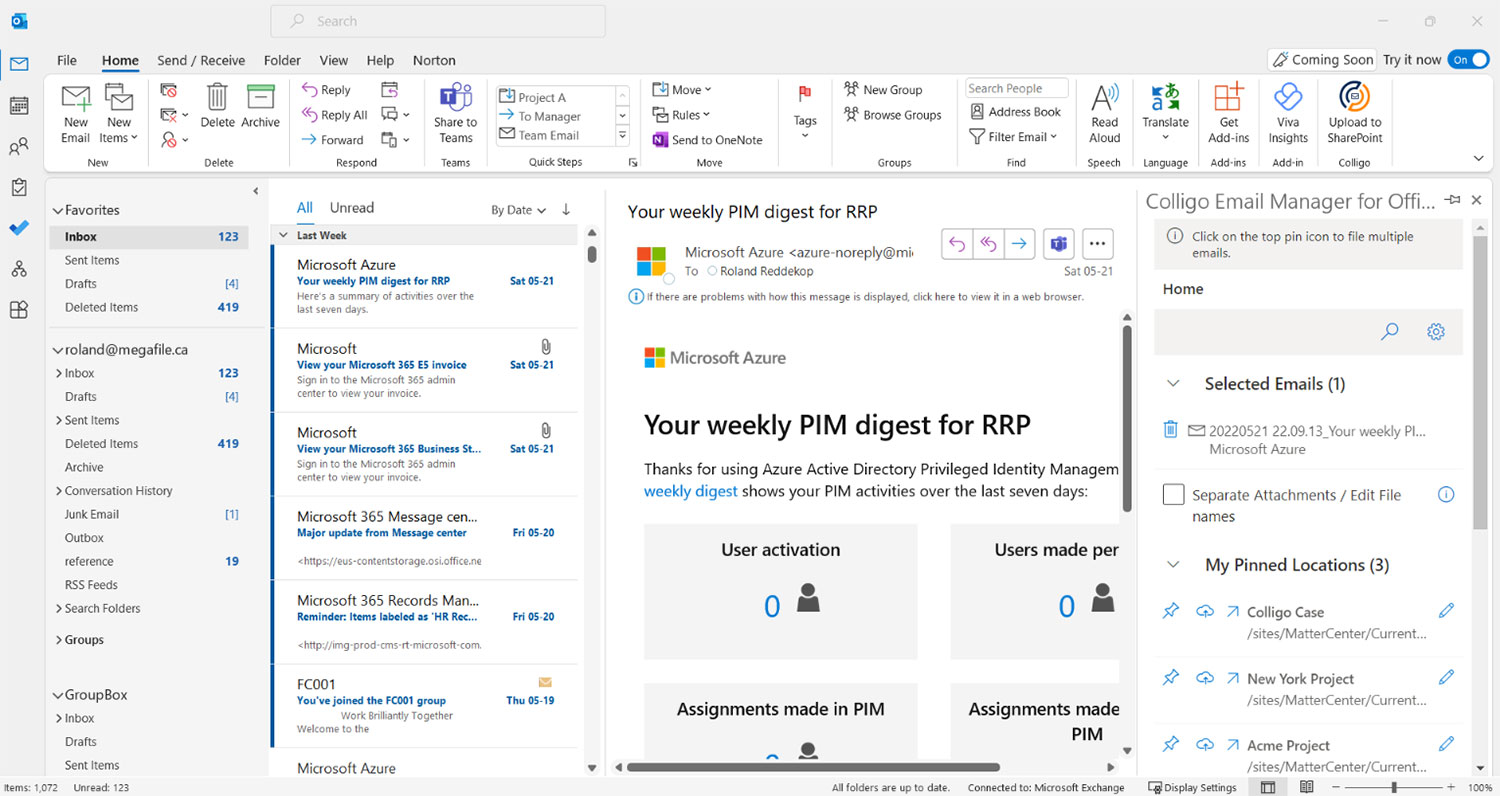Click the more actions ellipsis in reading pane

pos(1098,243)
